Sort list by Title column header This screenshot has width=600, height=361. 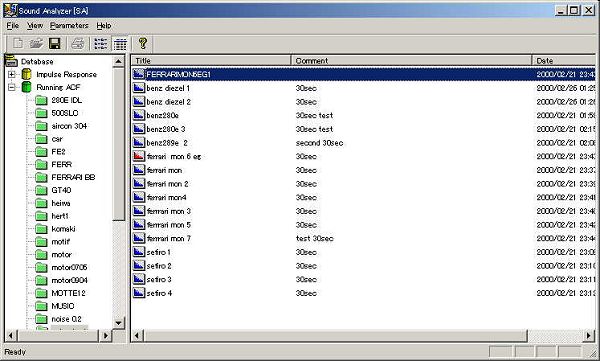point(211,60)
